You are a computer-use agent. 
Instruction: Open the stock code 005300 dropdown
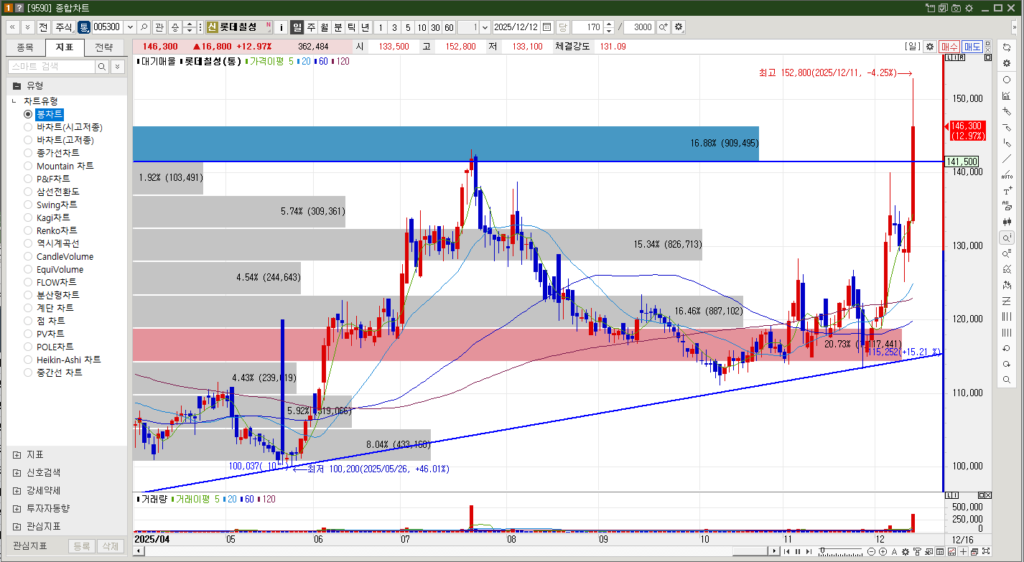130,26
